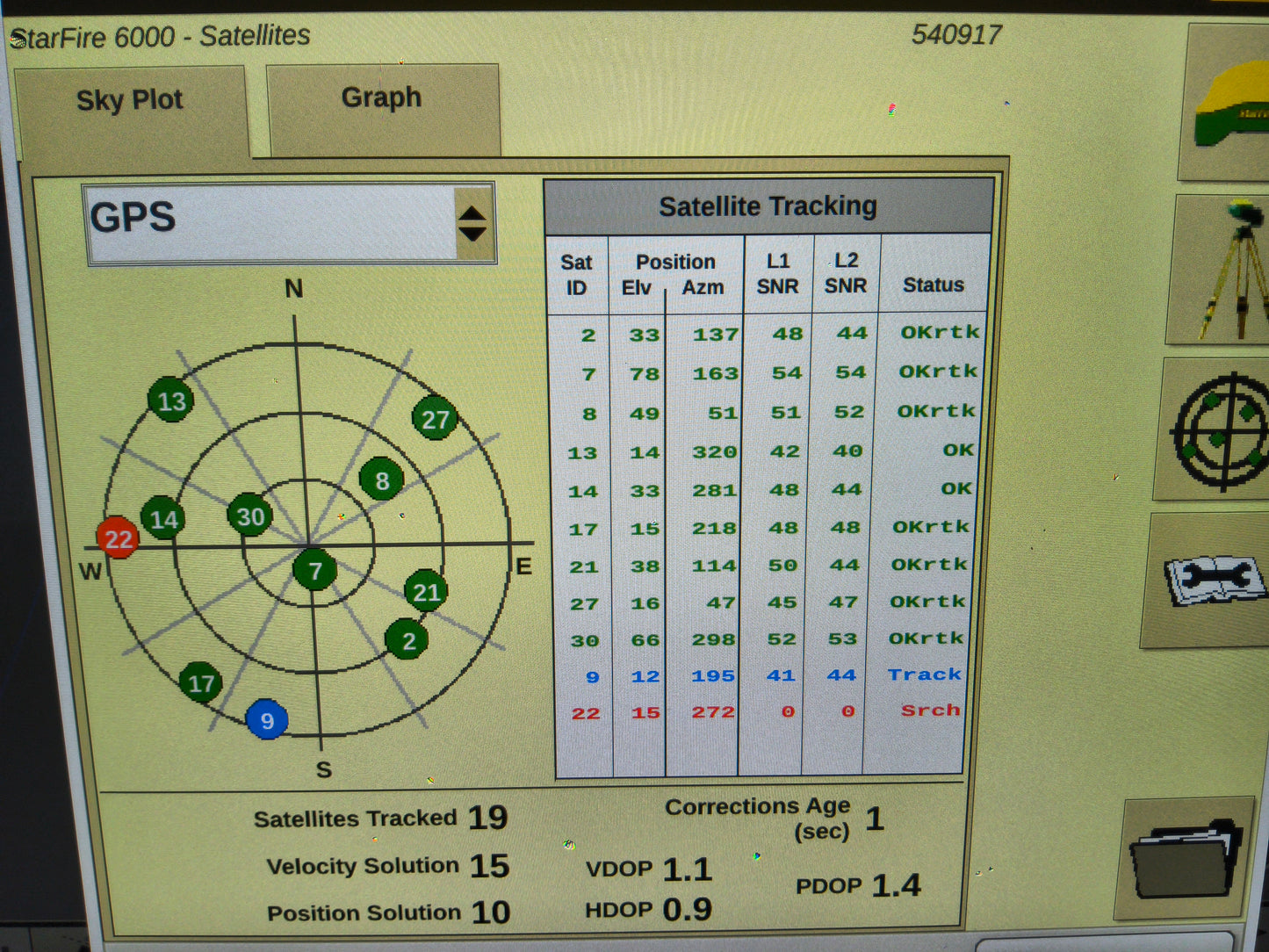Click the HDOP value 0.9
The height and width of the screenshot is (952, 1269).
(x=687, y=910)
